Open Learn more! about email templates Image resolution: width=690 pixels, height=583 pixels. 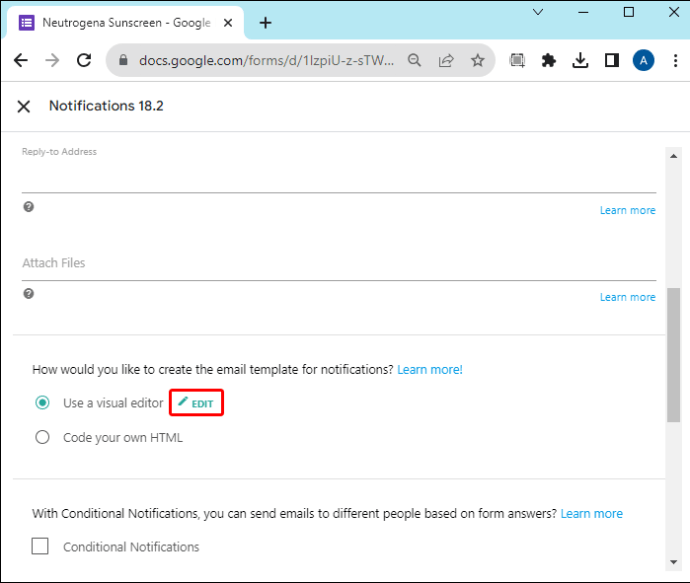[x=429, y=370]
